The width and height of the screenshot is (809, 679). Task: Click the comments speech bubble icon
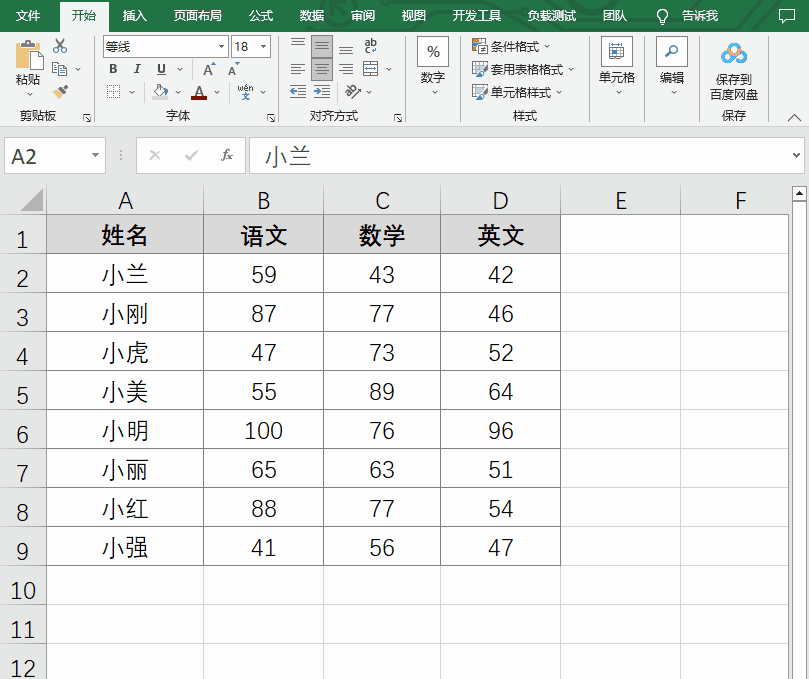[787, 16]
